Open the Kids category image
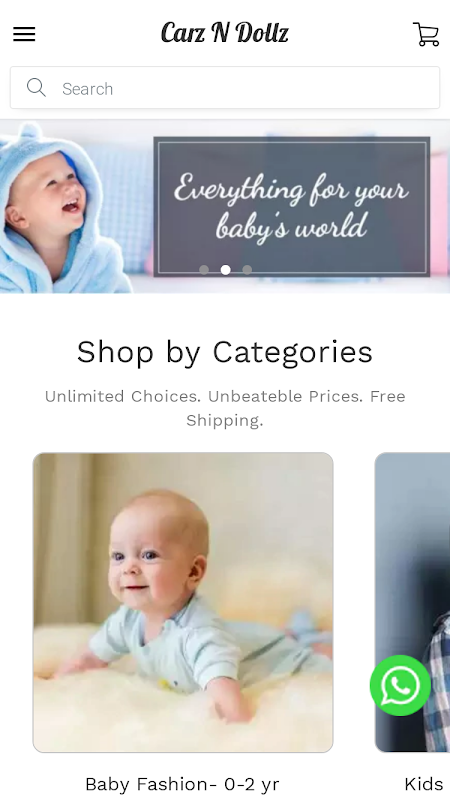Screen dimensions: 450x800 pos(412,603)
